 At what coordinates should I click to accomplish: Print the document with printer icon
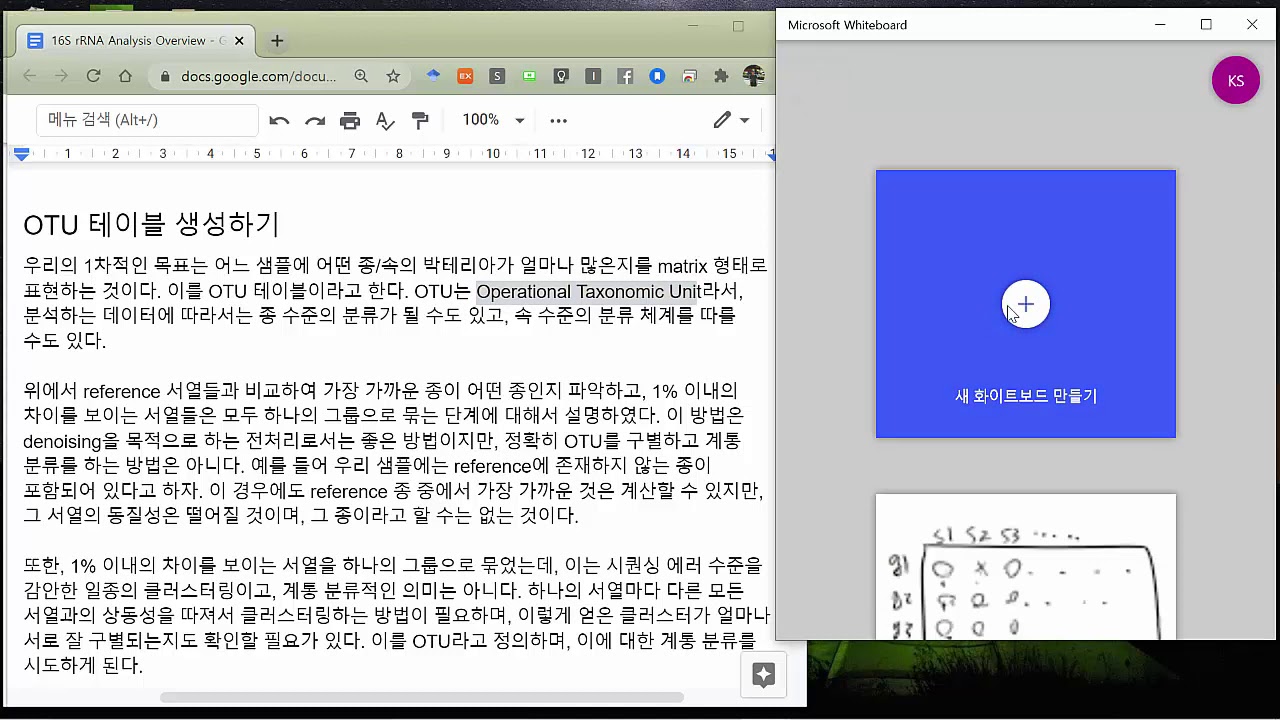pyautogui.click(x=350, y=120)
